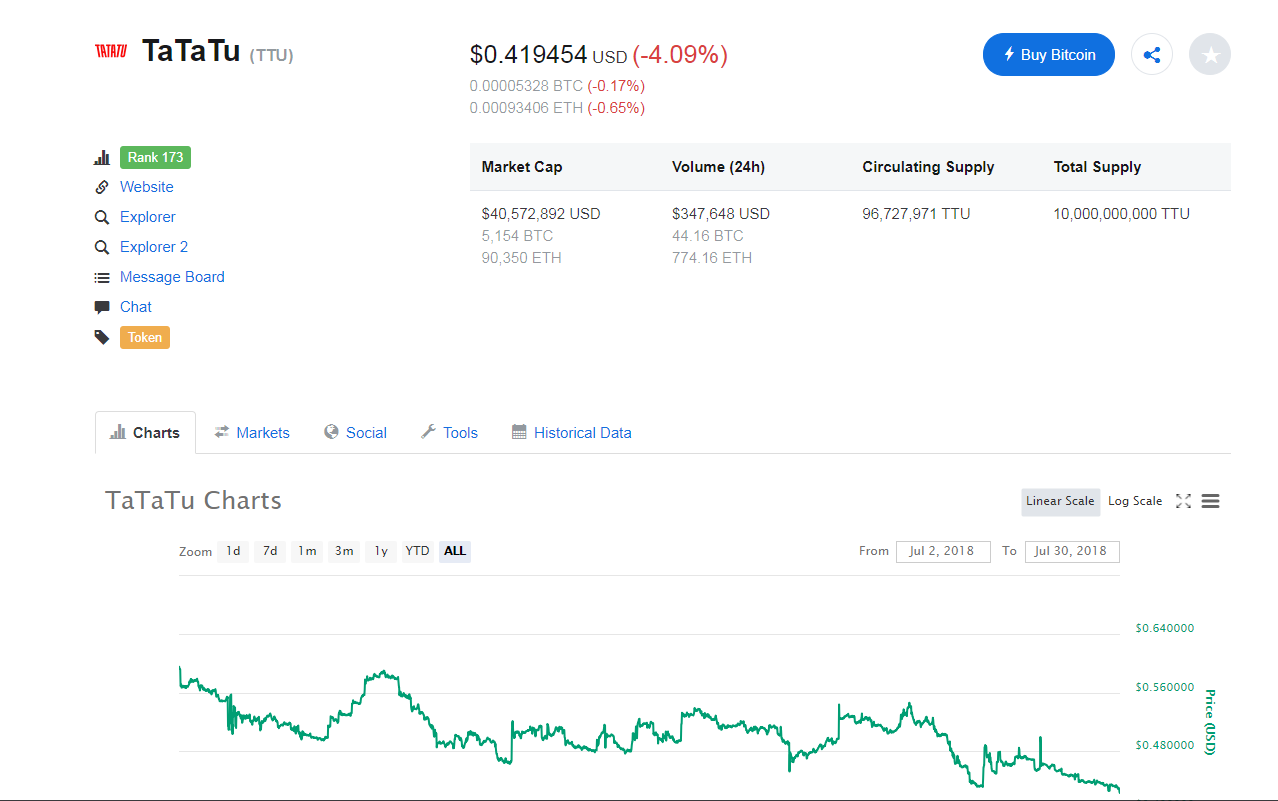Screen dimensions: 1278x801
Task: Set chart zoom to ALL
Action: (455, 551)
